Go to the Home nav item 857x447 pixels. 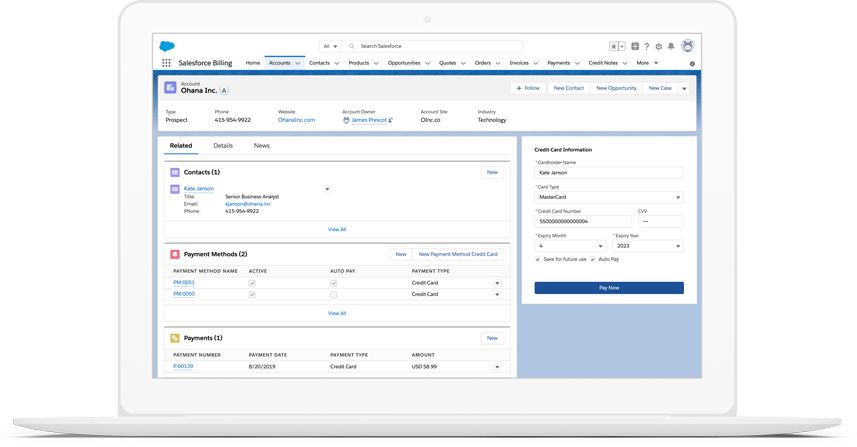pos(253,63)
